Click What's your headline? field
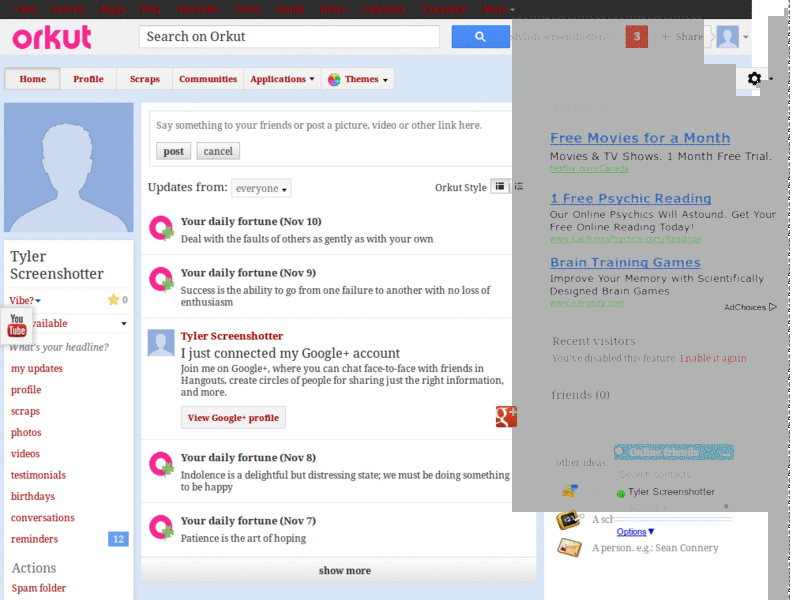Screen dimensions: 800x600 59,347
